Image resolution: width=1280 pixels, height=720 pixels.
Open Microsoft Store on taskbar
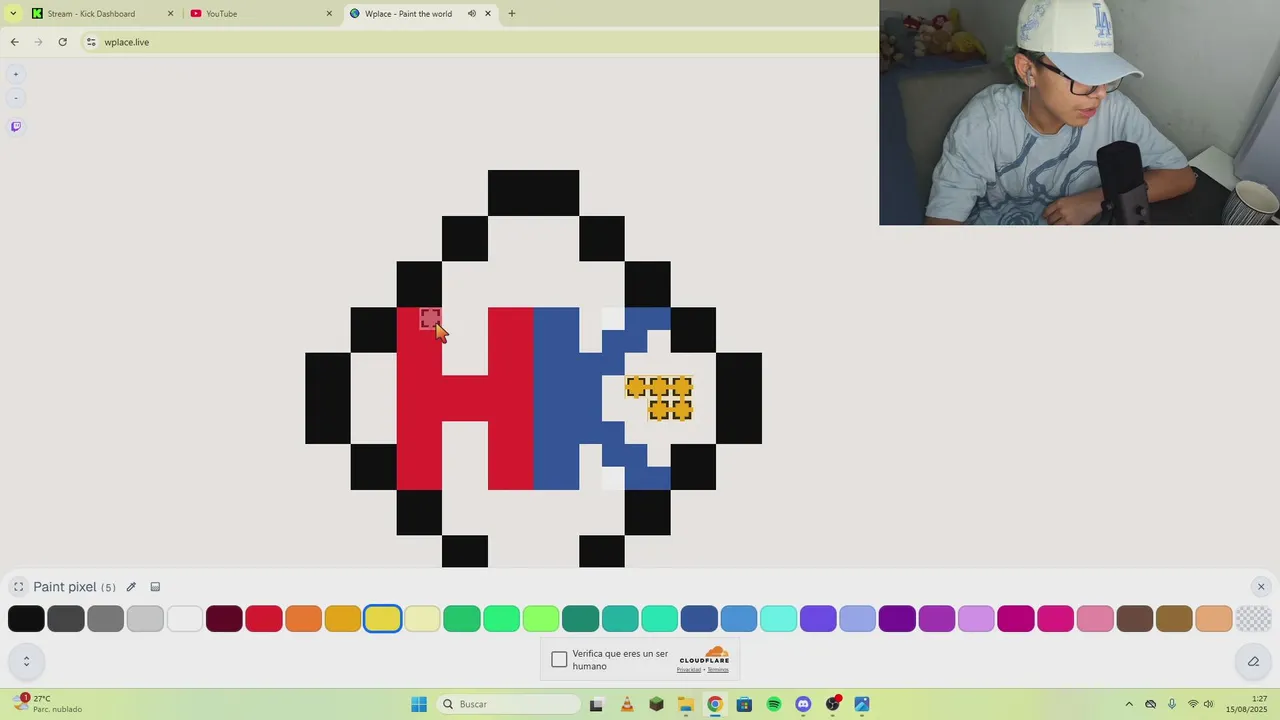744,704
